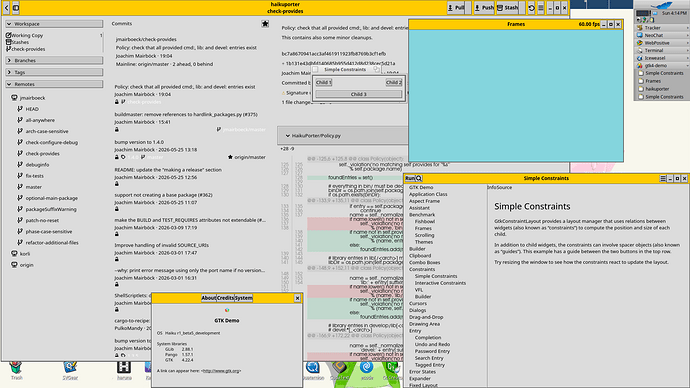Collapse the HaikuPorter/Policy.py file diff
This screenshot has width=690, height=388.
(x=288, y=136)
